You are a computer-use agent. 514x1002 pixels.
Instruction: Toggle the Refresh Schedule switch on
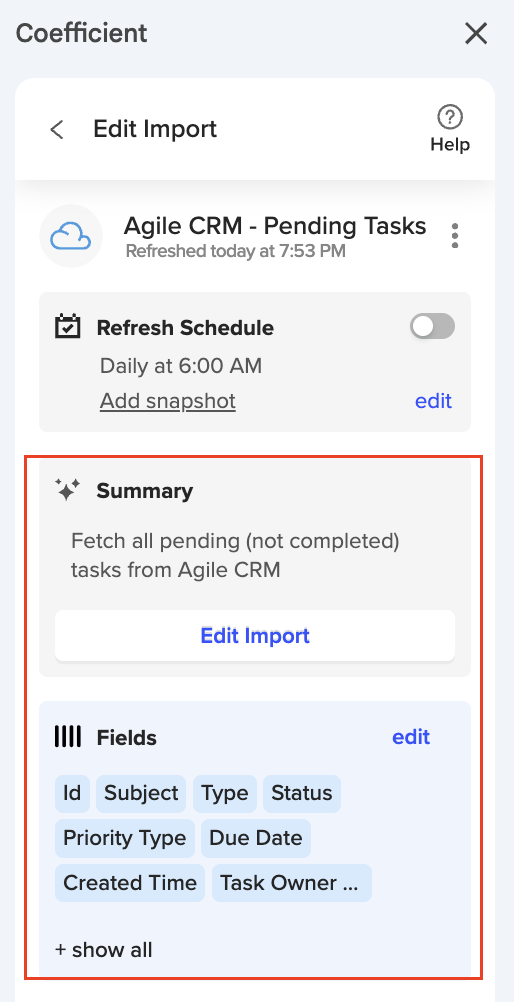(433, 327)
